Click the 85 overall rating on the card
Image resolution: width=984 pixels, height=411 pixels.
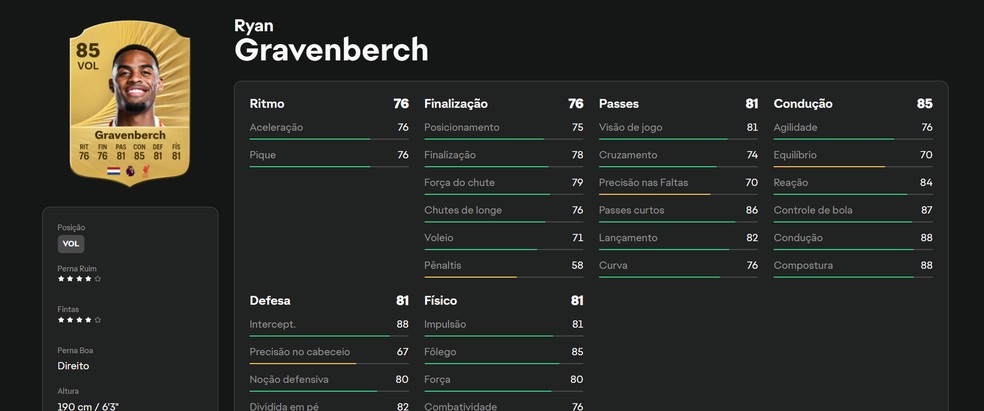(x=87, y=49)
